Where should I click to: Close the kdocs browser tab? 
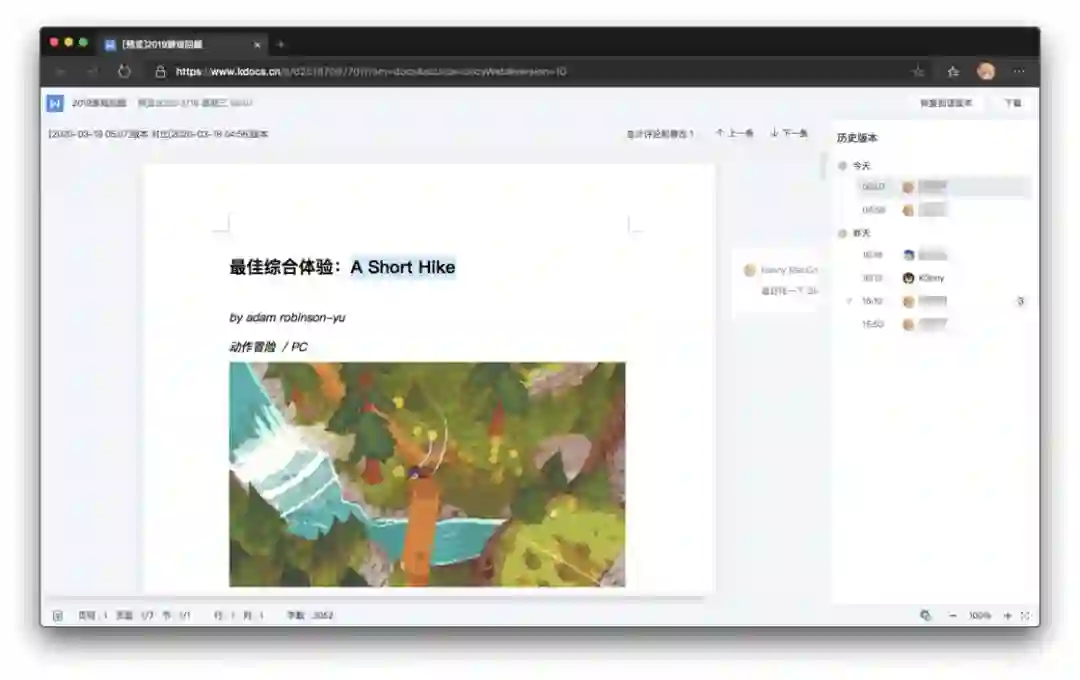258,44
